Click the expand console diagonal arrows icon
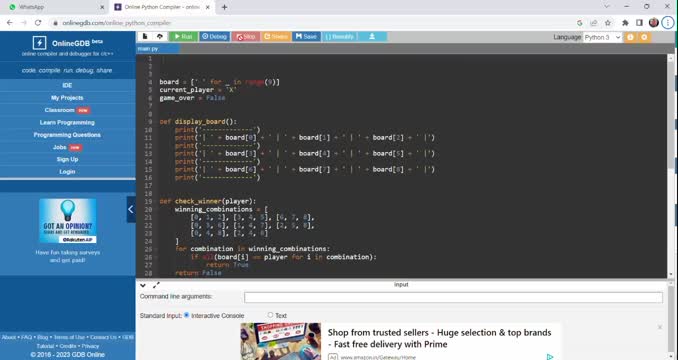Viewport: 678px width, 360px height. coord(156,285)
